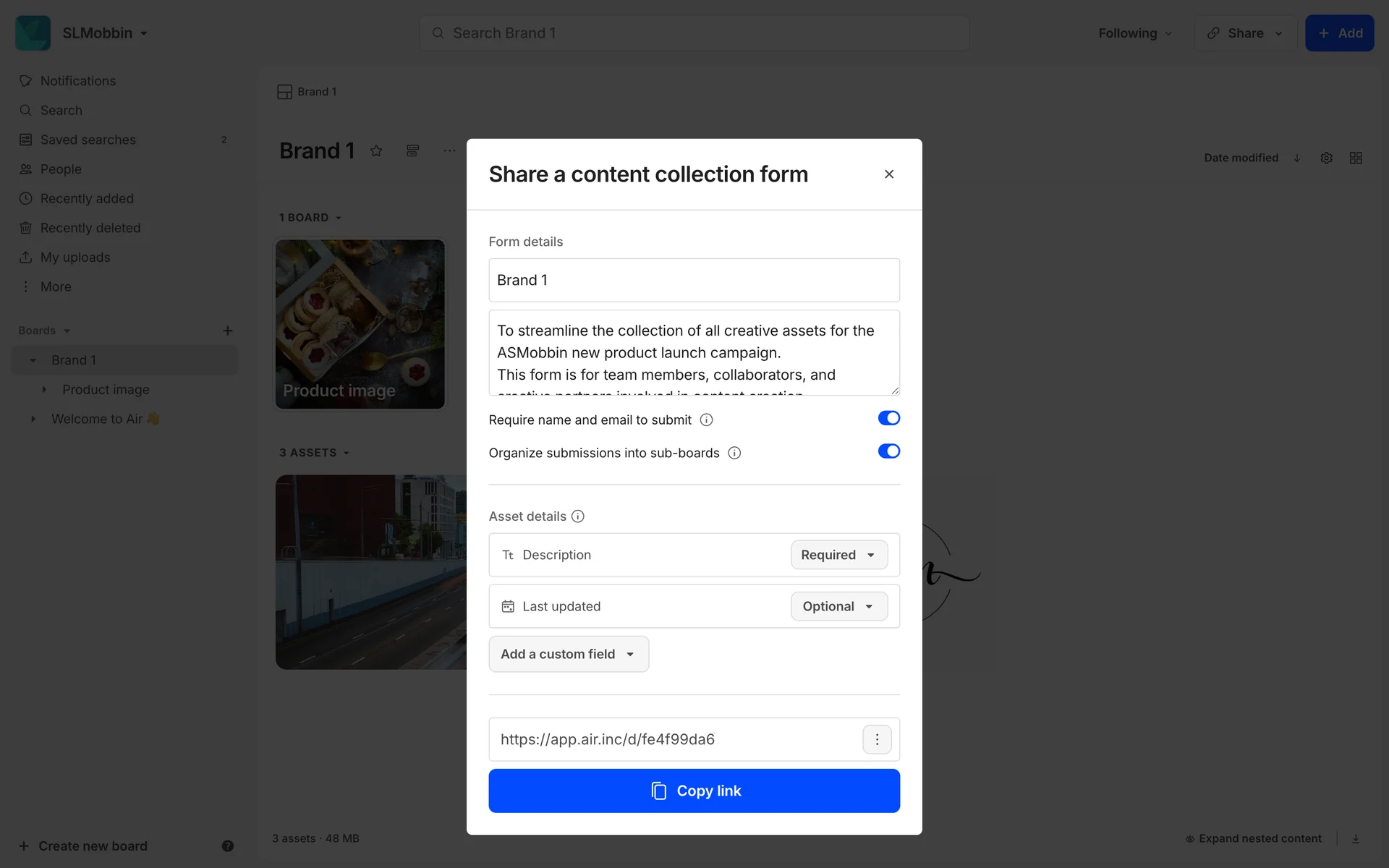Toggle Require name and email to submit
The image size is (1389, 868).
click(x=888, y=418)
